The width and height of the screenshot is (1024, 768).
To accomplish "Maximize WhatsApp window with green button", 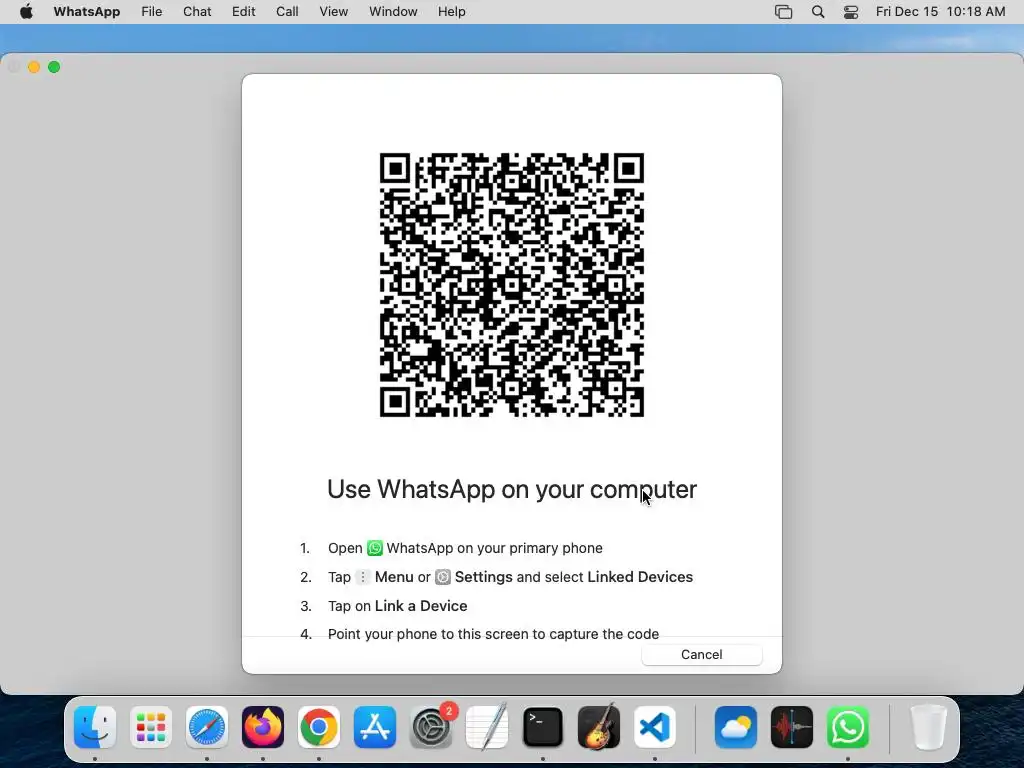I will tap(54, 67).
